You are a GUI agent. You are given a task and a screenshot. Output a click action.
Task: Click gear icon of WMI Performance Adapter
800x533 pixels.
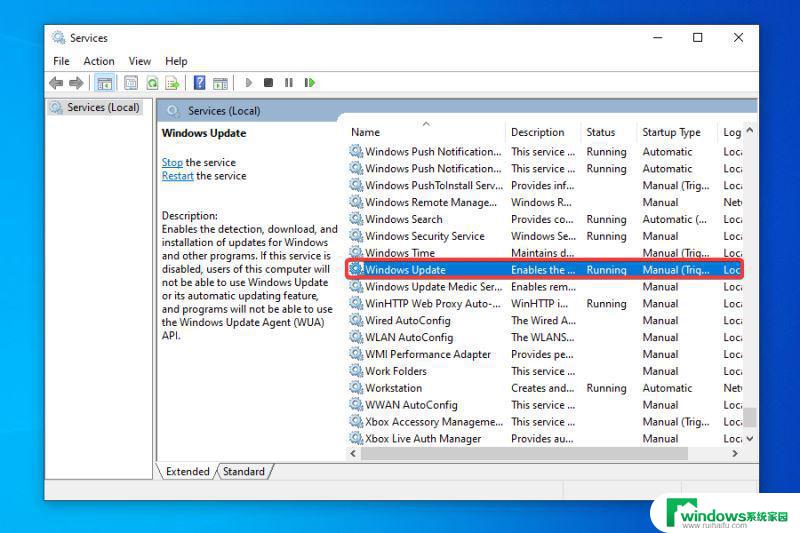click(x=356, y=354)
